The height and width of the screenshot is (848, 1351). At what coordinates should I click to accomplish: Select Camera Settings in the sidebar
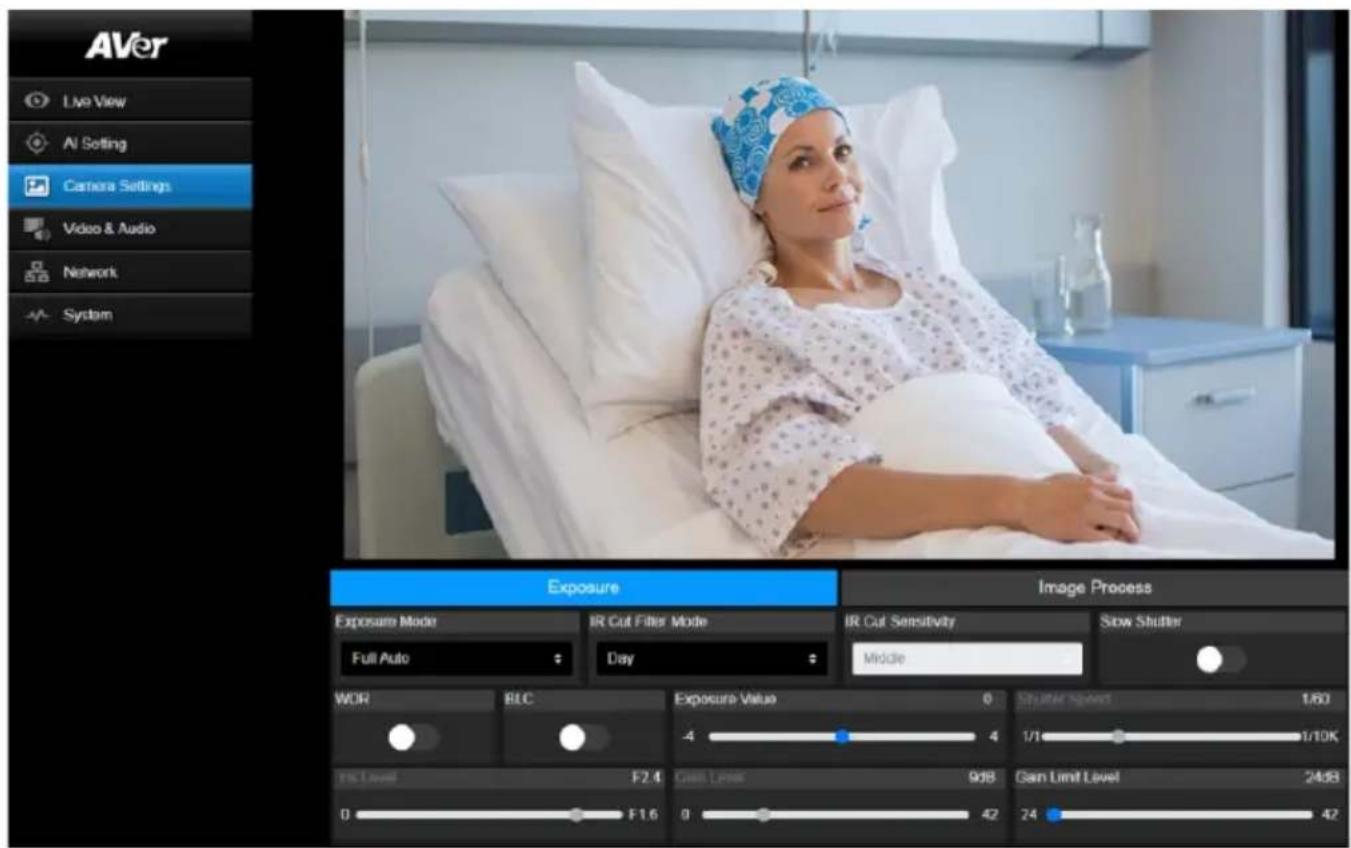click(x=130, y=186)
